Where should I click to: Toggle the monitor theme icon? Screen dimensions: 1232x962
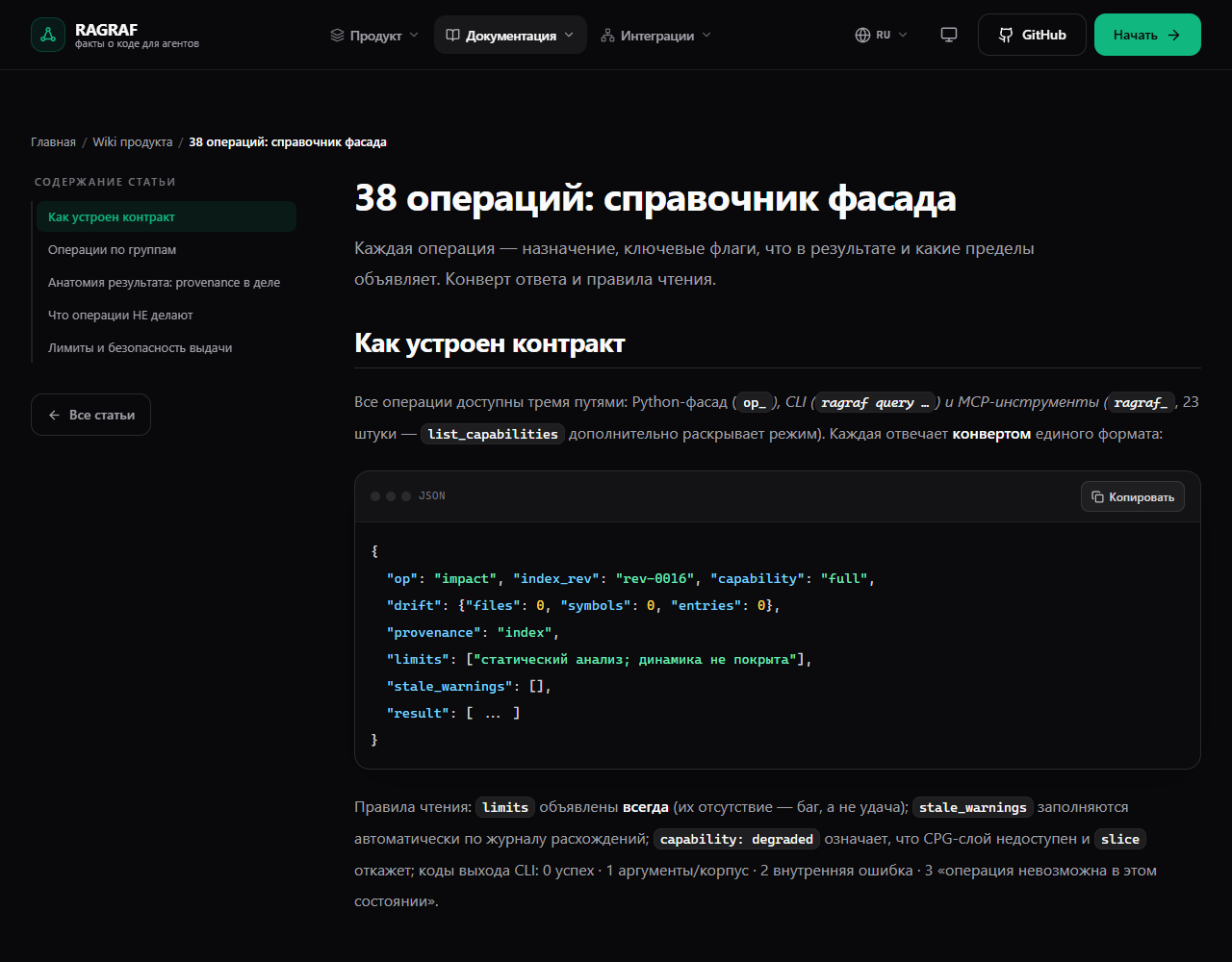pyautogui.click(x=949, y=35)
